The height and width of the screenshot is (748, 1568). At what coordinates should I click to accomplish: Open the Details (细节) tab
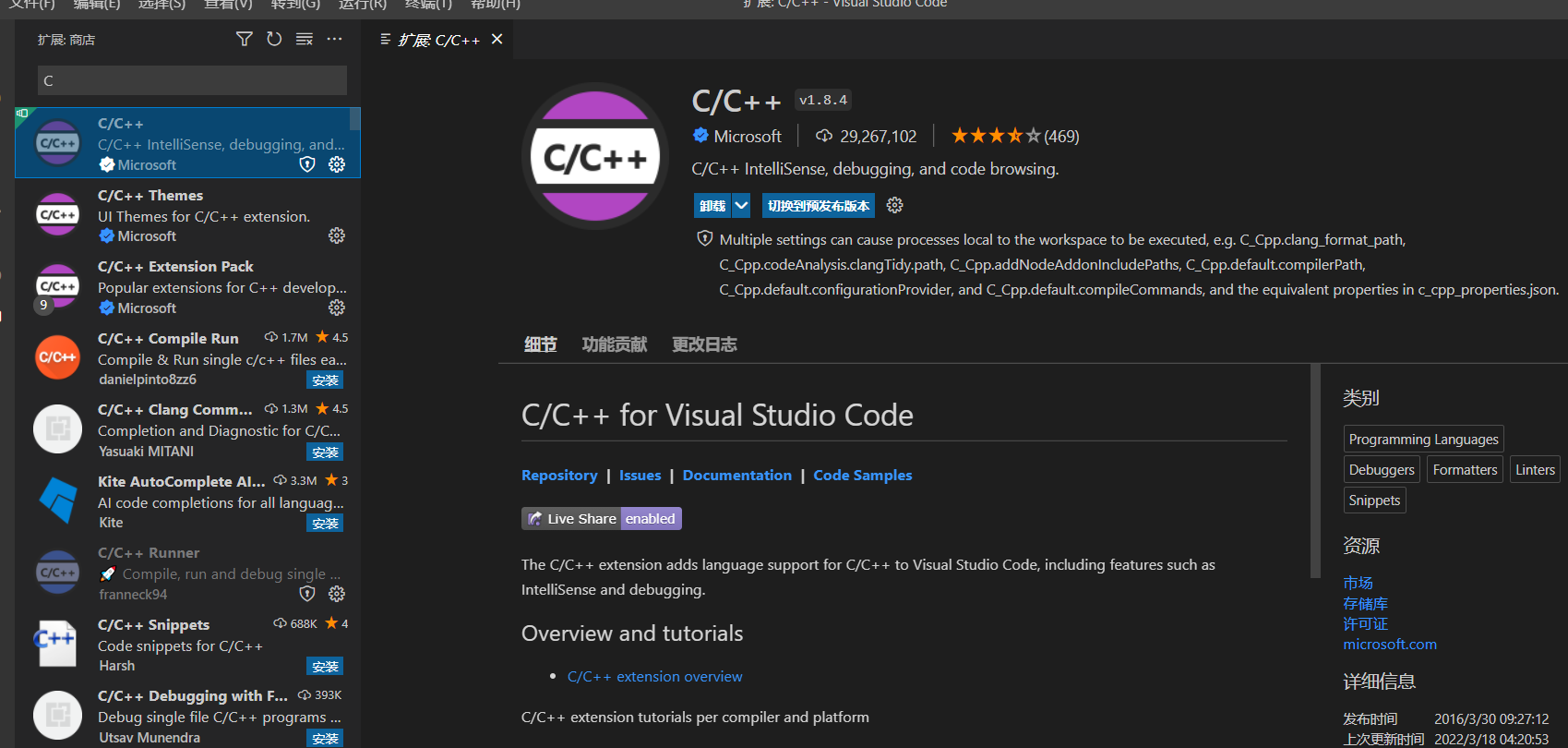540,344
